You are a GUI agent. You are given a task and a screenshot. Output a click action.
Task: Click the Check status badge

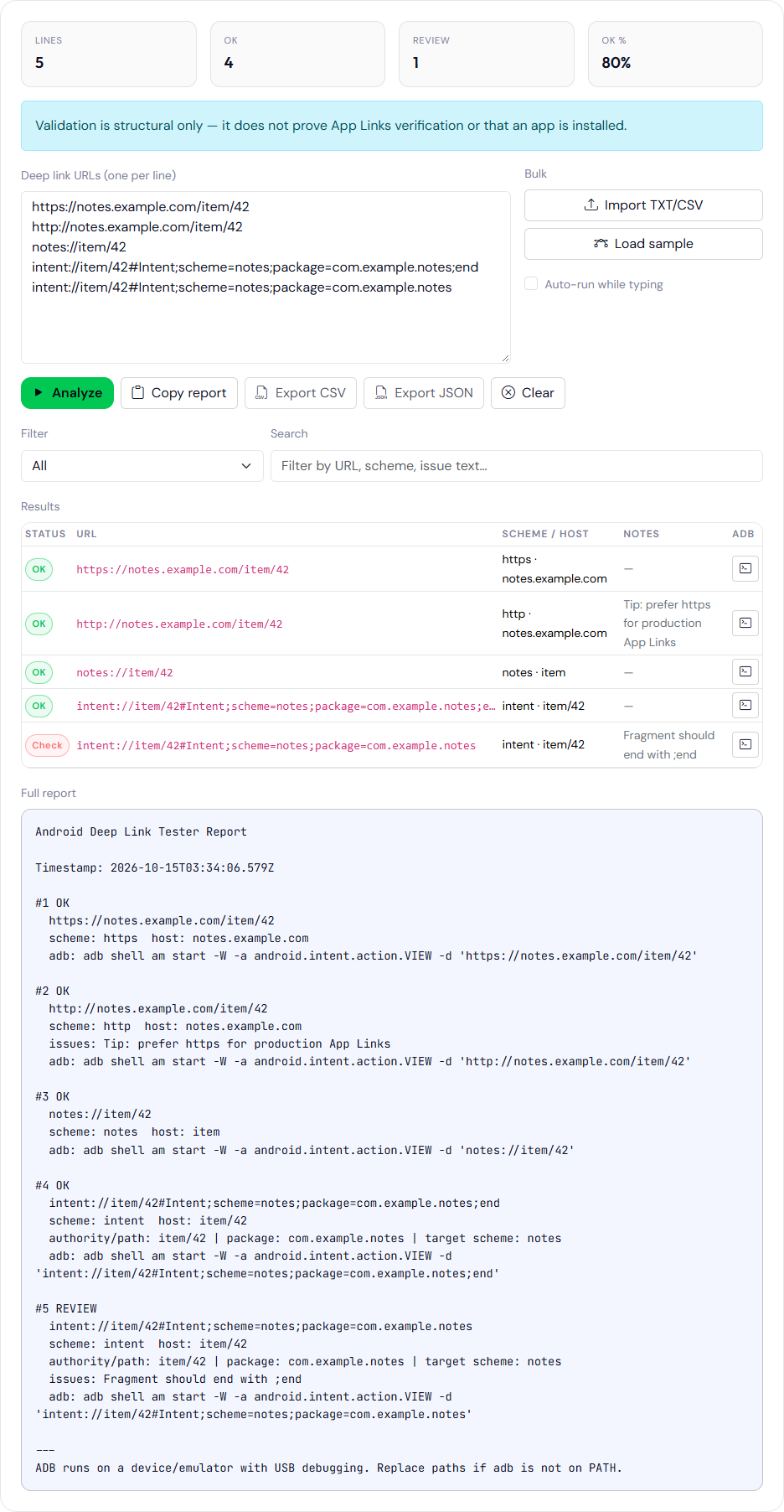[x=47, y=745]
